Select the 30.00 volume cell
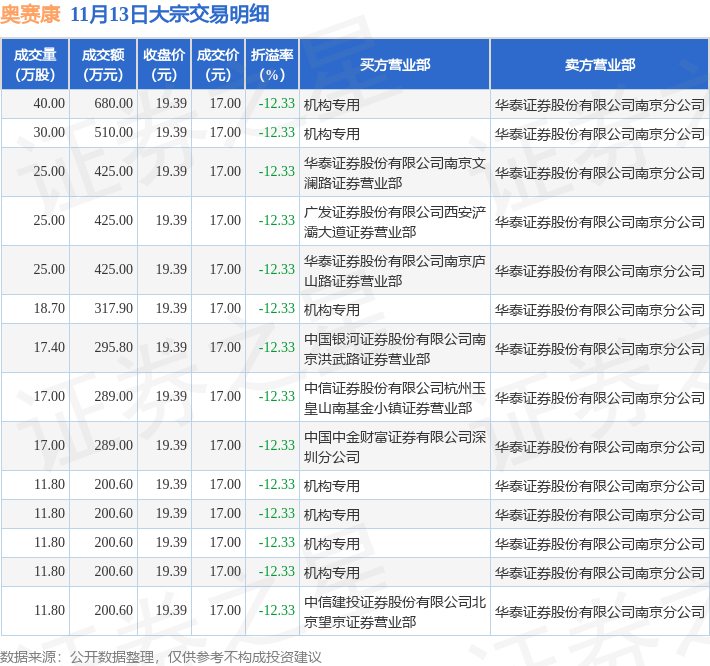The height and width of the screenshot is (666, 710). 49,132
